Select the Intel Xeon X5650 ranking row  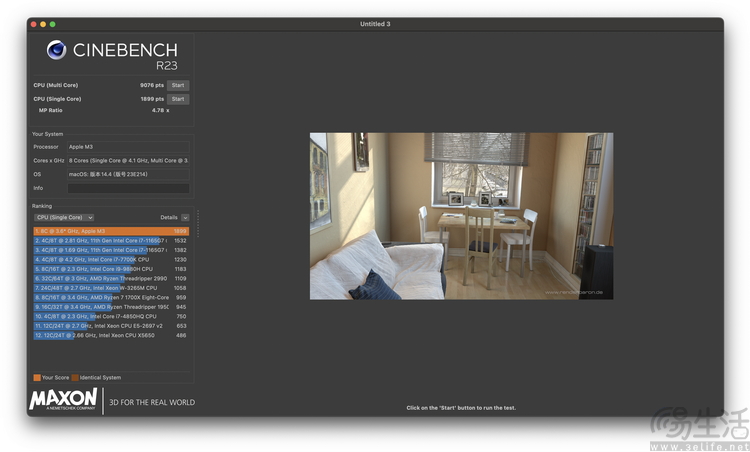pyautogui.click(x=111, y=336)
